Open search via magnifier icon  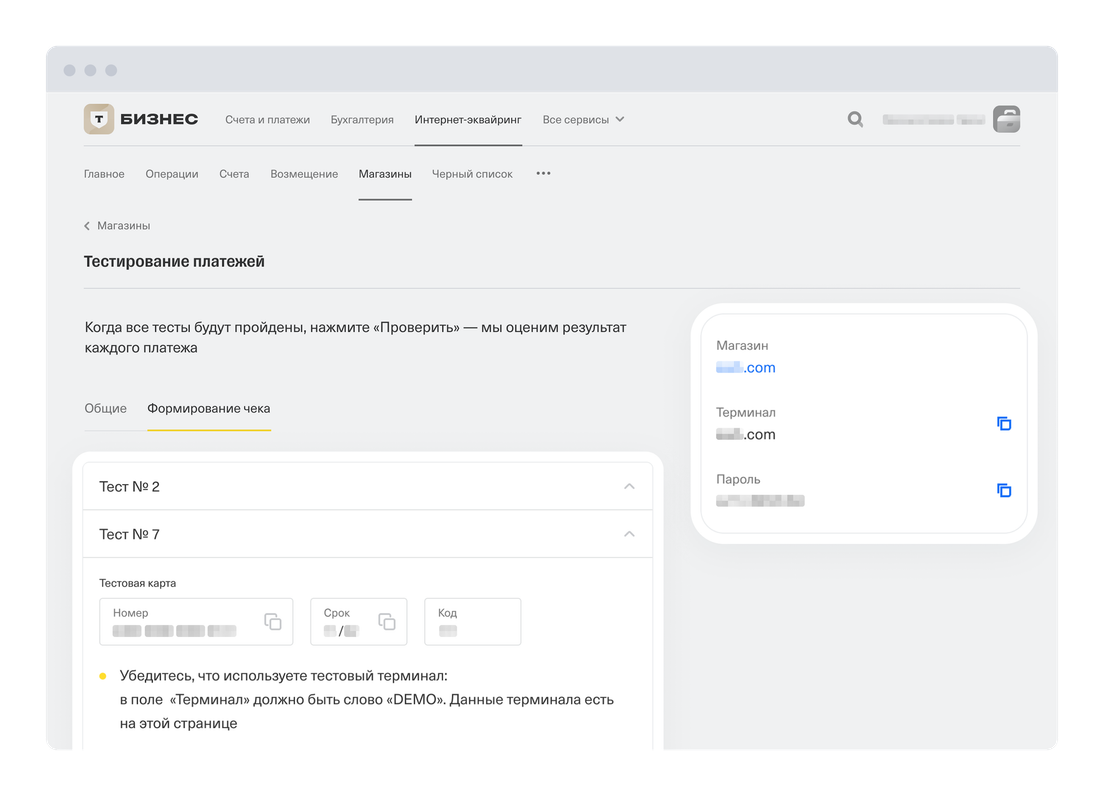click(855, 119)
